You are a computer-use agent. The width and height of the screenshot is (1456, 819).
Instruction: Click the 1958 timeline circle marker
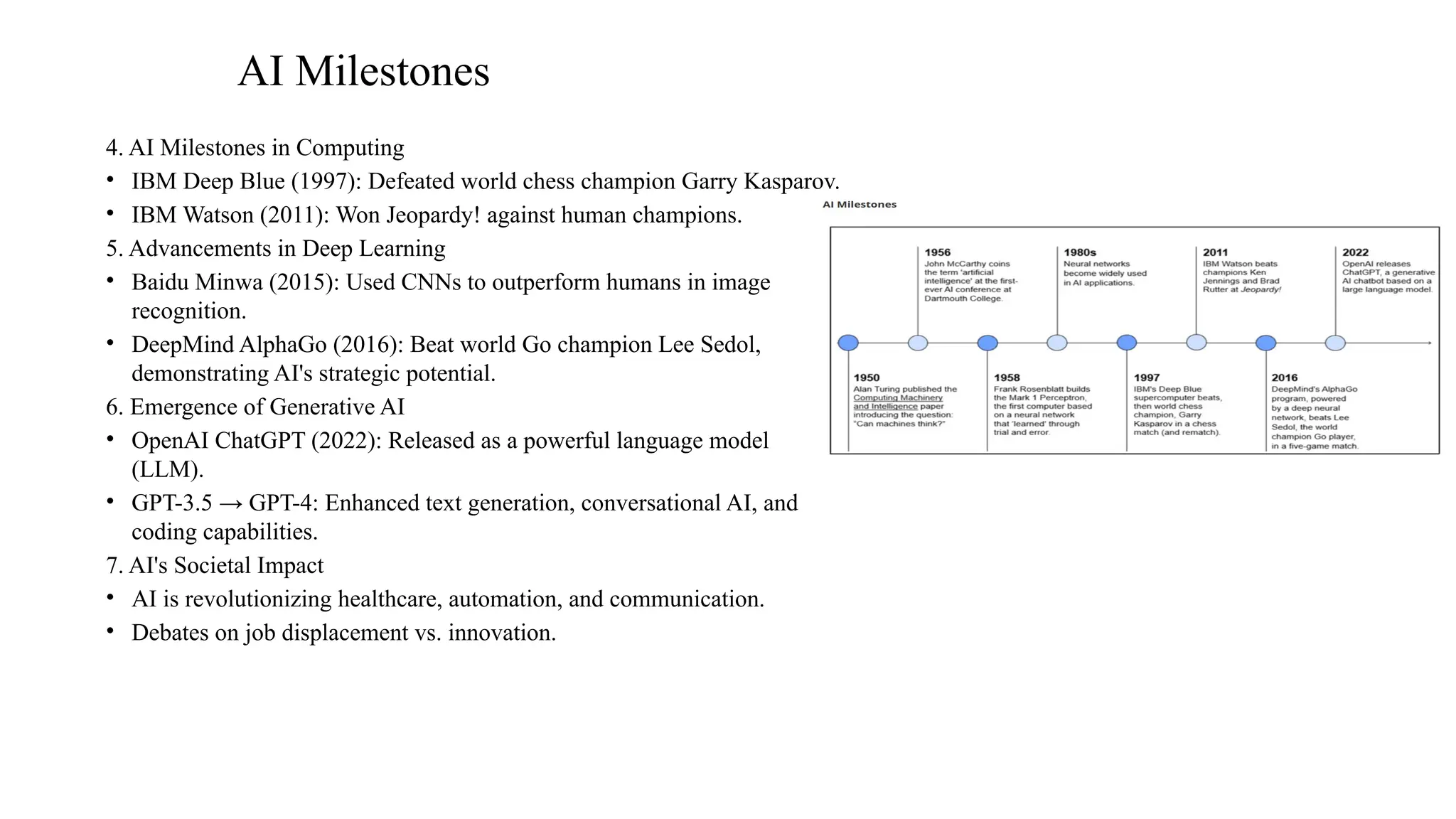[x=987, y=343]
